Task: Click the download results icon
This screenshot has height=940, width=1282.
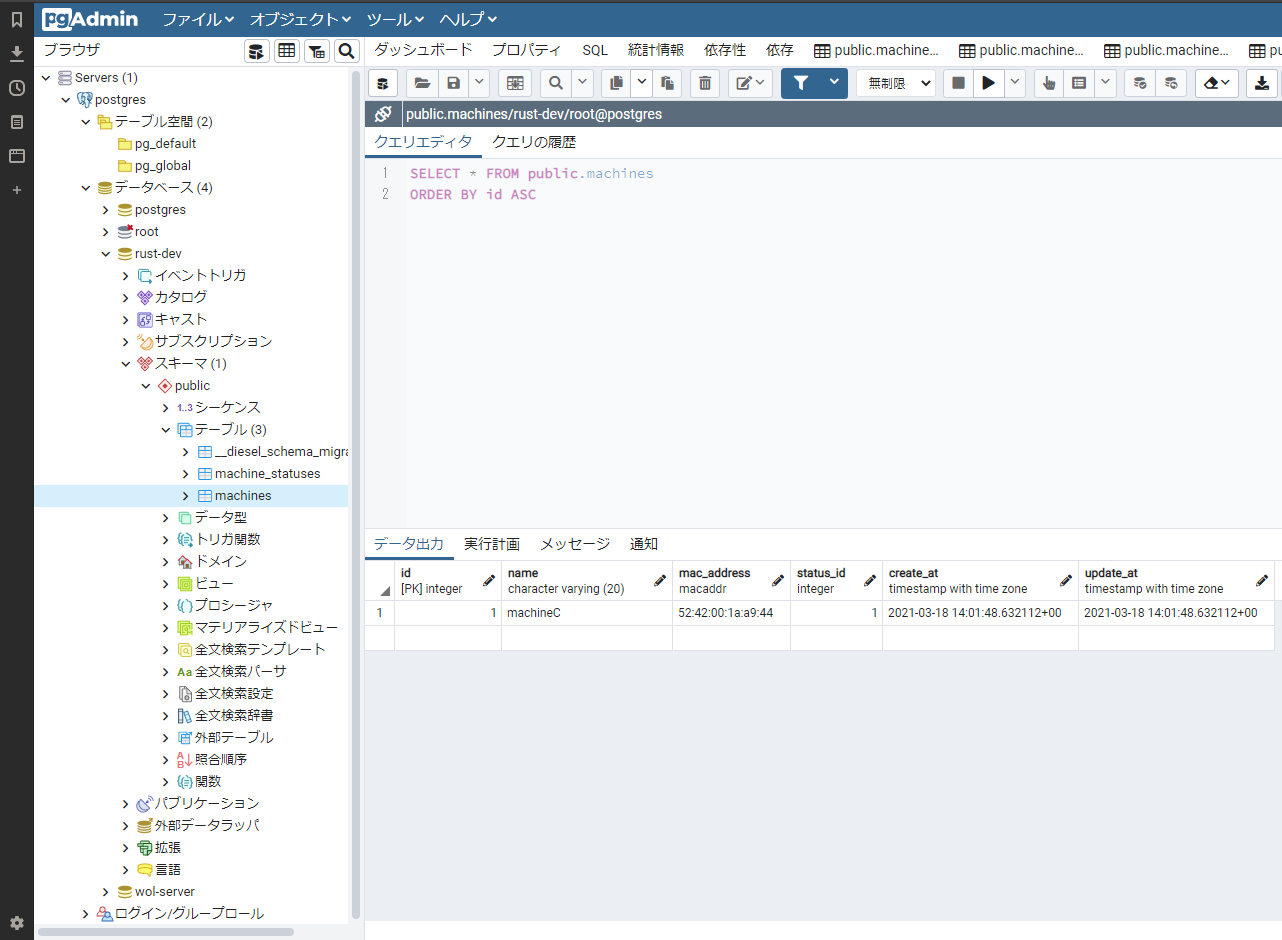Action: 1262,83
